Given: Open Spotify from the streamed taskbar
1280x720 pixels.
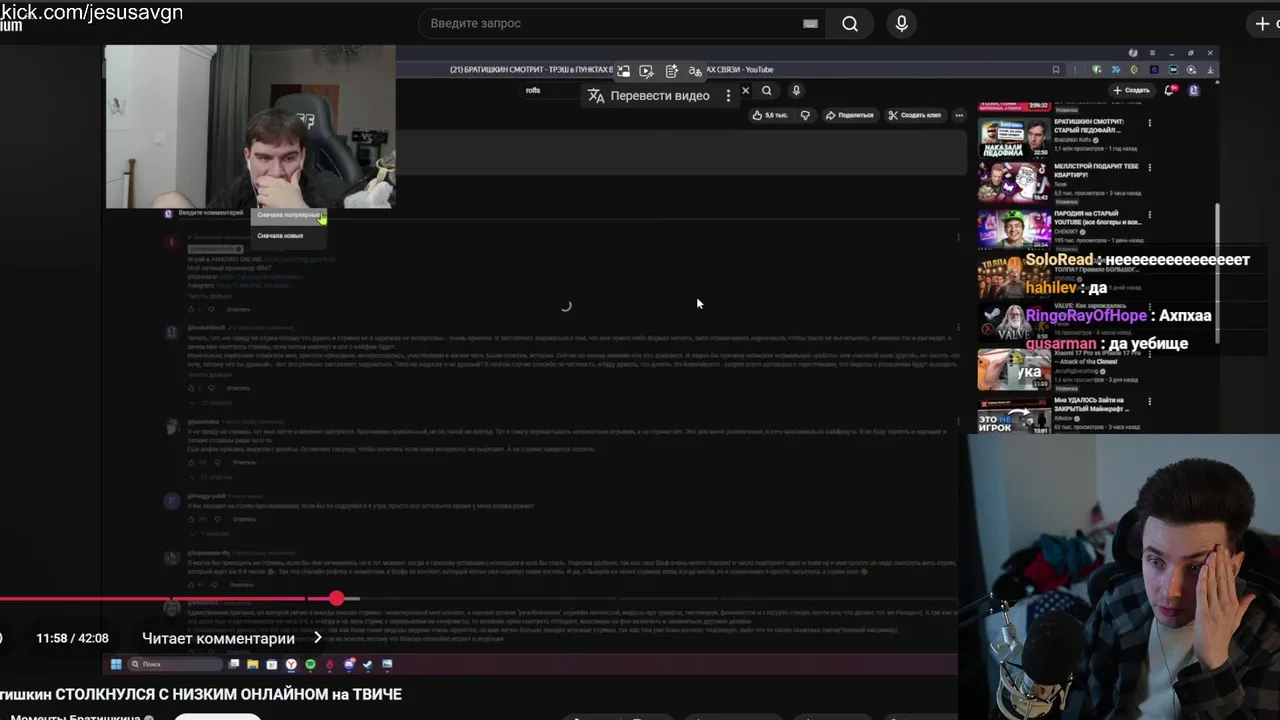Looking at the screenshot, I should [x=310, y=664].
